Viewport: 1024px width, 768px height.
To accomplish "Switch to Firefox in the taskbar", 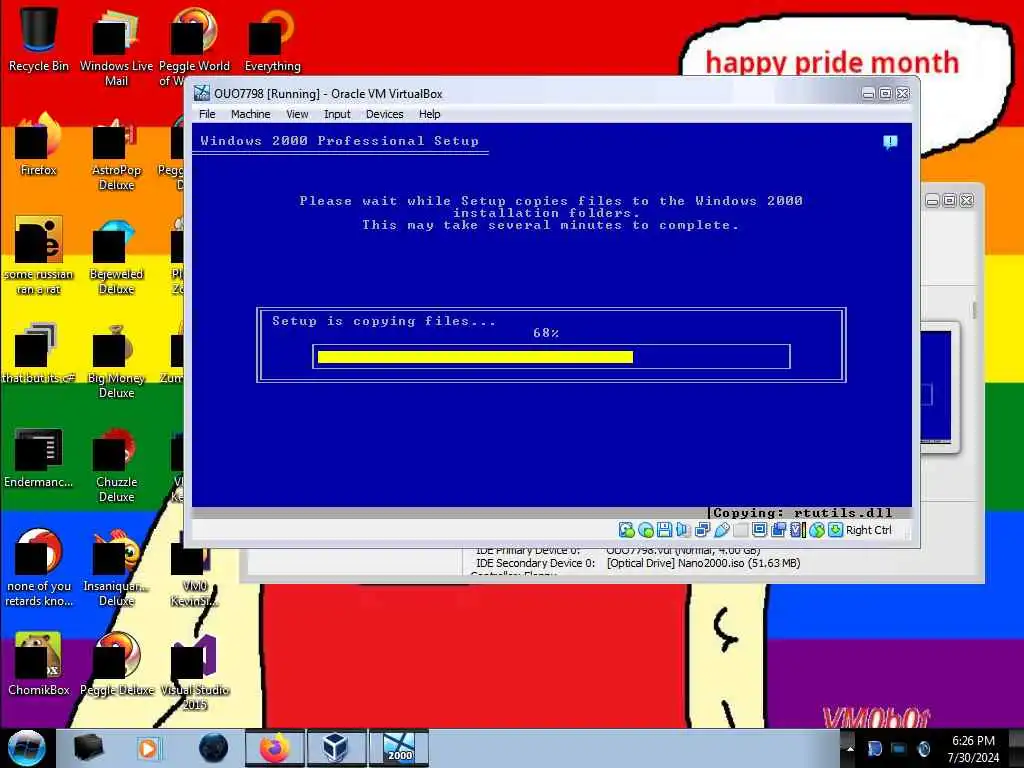I will 274,748.
